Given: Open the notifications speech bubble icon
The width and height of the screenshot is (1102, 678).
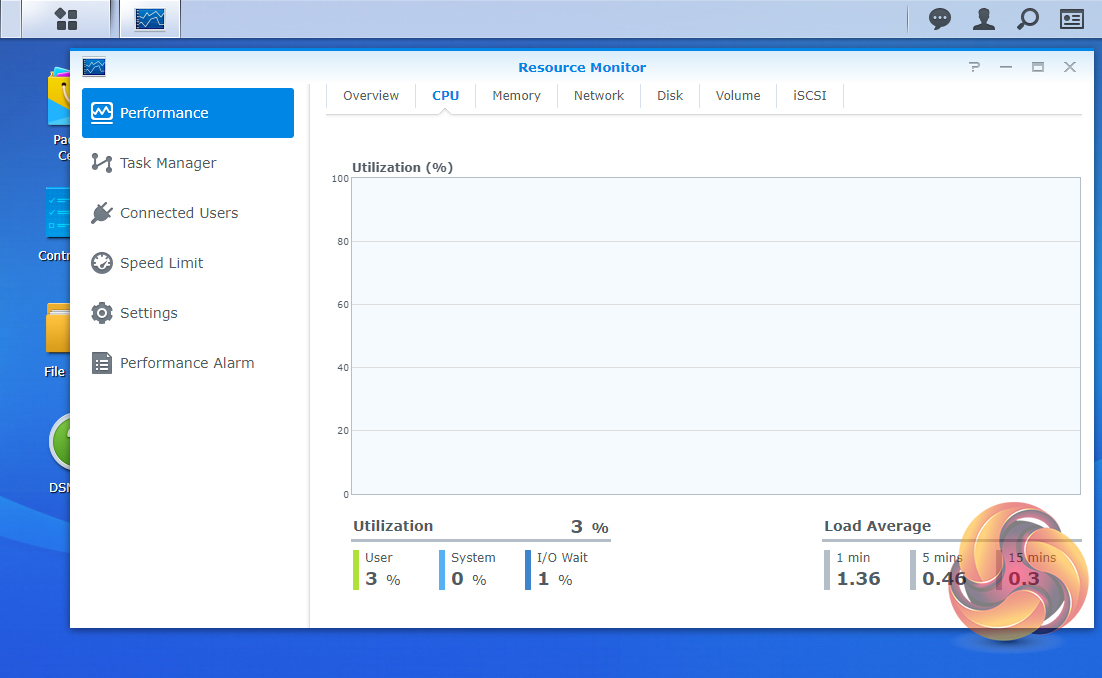Looking at the screenshot, I should coord(940,19).
